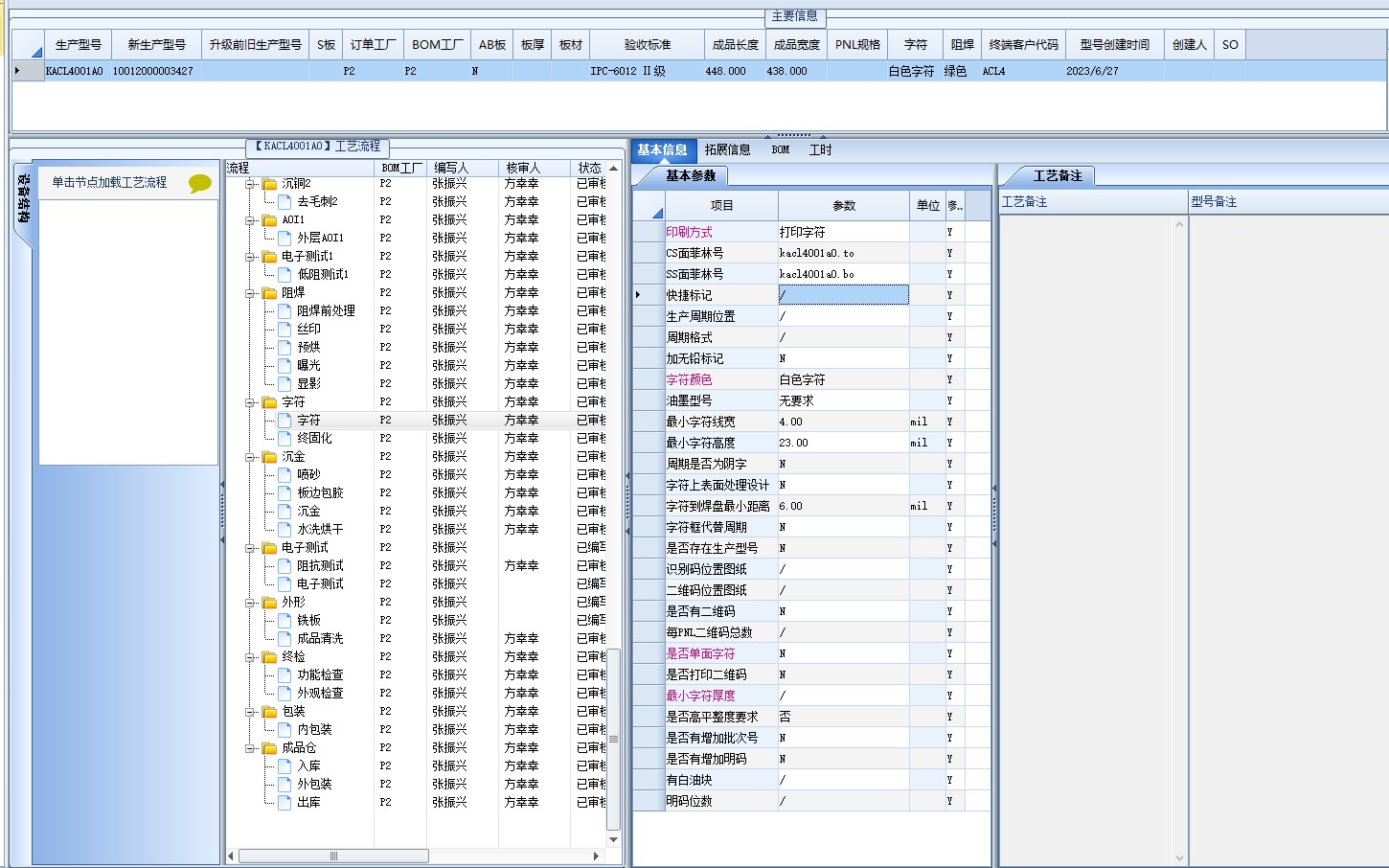Click folder icon of 终检 node

pyautogui.click(x=269, y=657)
